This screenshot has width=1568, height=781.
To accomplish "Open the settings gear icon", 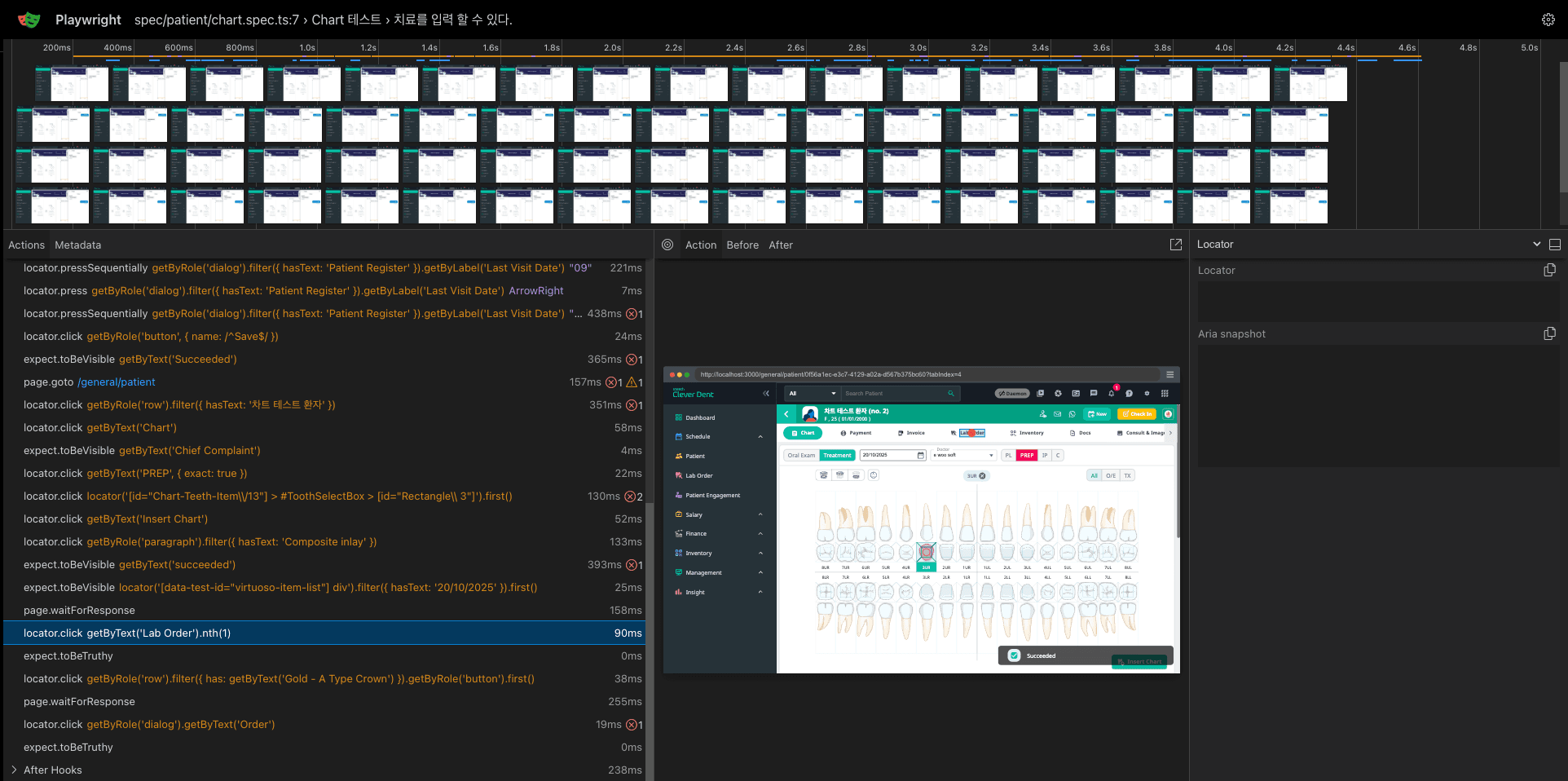I will pyautogui.click(x=1548, y=20).
